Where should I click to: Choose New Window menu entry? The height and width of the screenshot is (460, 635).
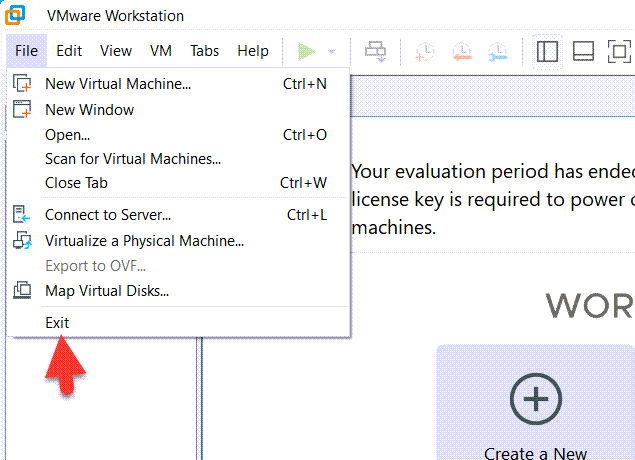tap(89, 110)
